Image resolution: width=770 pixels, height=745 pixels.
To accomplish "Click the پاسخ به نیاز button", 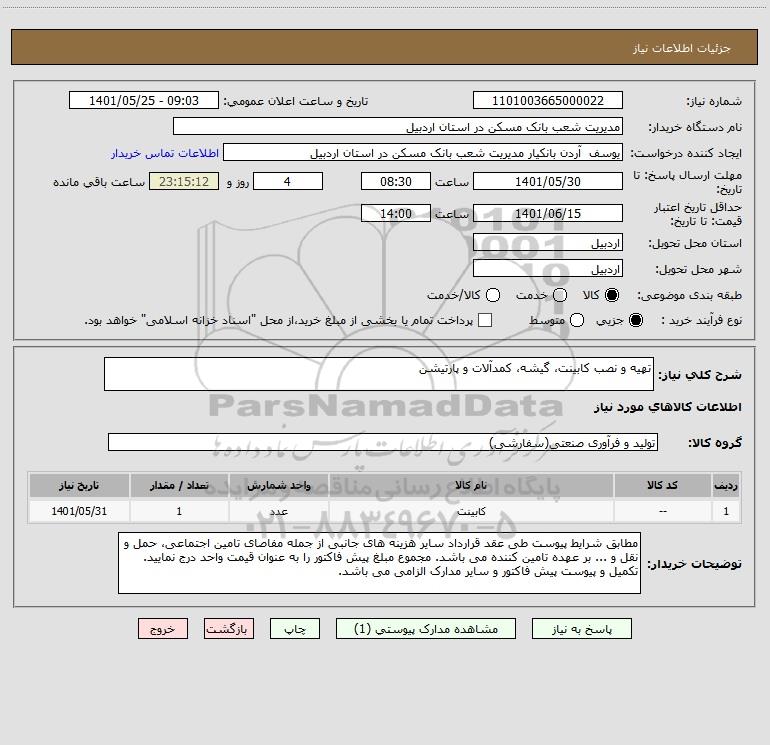I will tap(581, 629).
